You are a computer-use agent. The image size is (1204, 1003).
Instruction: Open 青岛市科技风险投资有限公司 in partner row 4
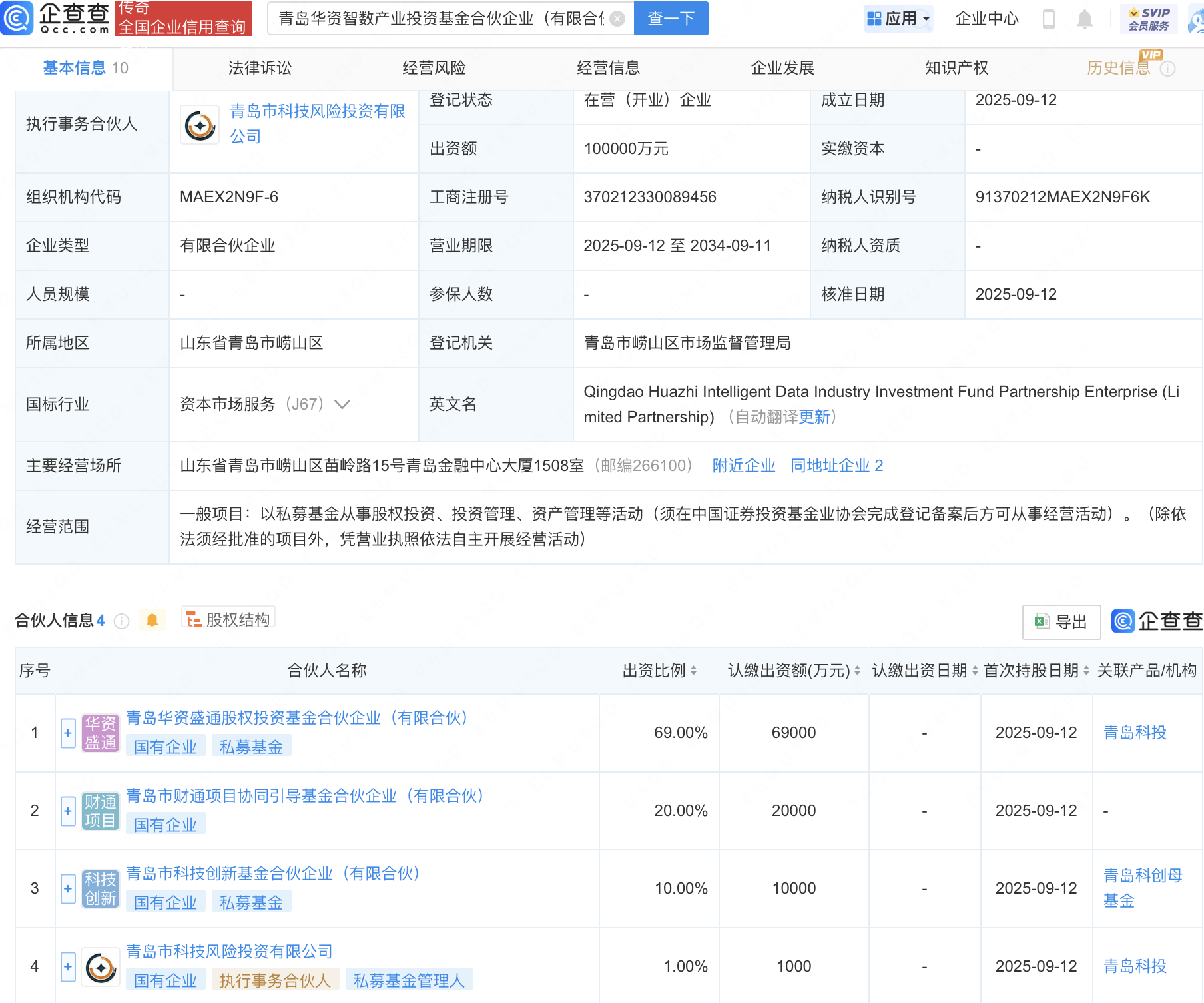tap(229, 952)
